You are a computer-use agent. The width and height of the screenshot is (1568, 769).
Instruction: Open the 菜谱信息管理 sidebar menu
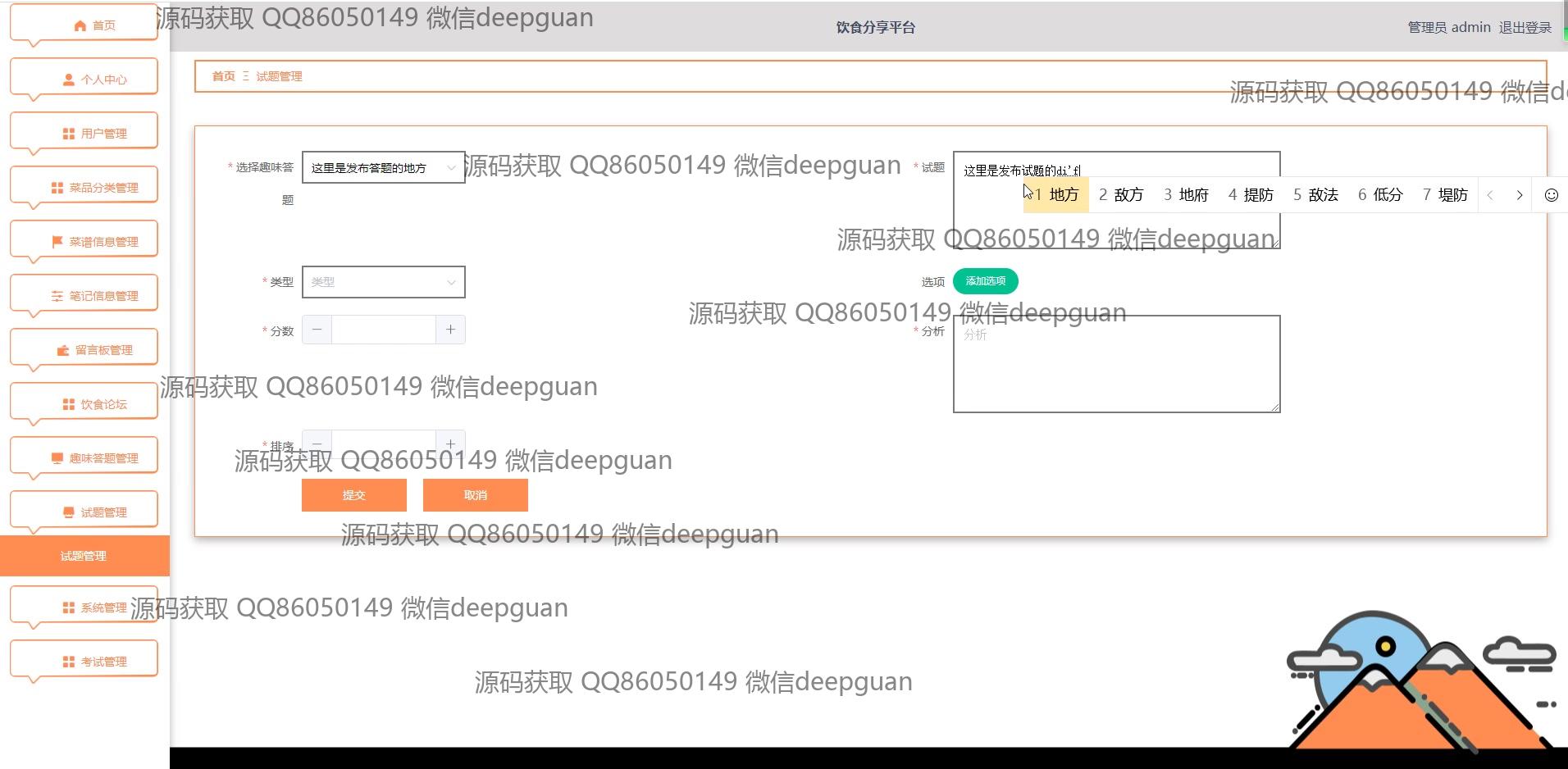(84, 242)
